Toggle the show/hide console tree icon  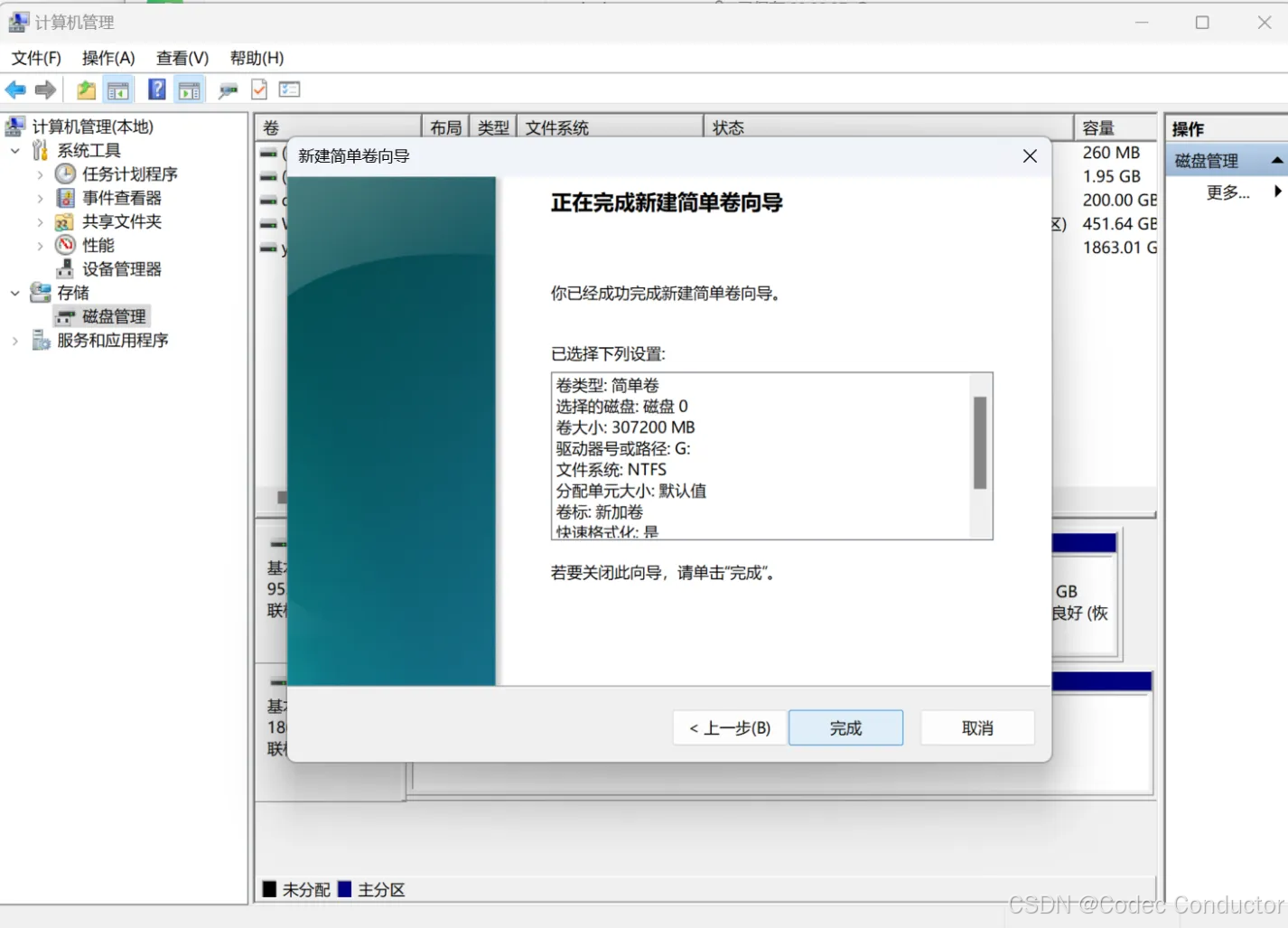[118, 89]
